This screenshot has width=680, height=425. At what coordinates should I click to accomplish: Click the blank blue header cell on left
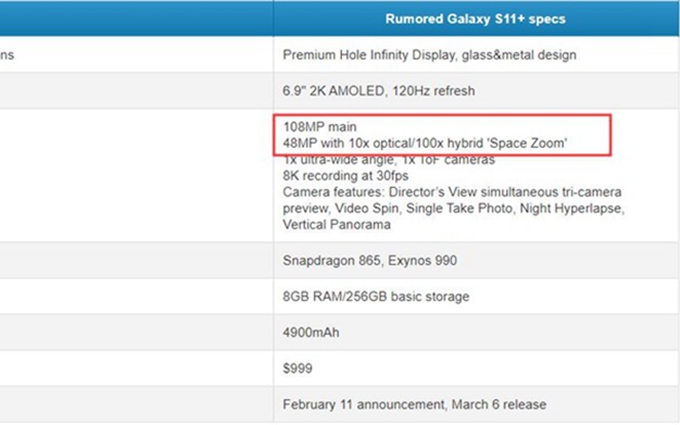click(136, 18)
